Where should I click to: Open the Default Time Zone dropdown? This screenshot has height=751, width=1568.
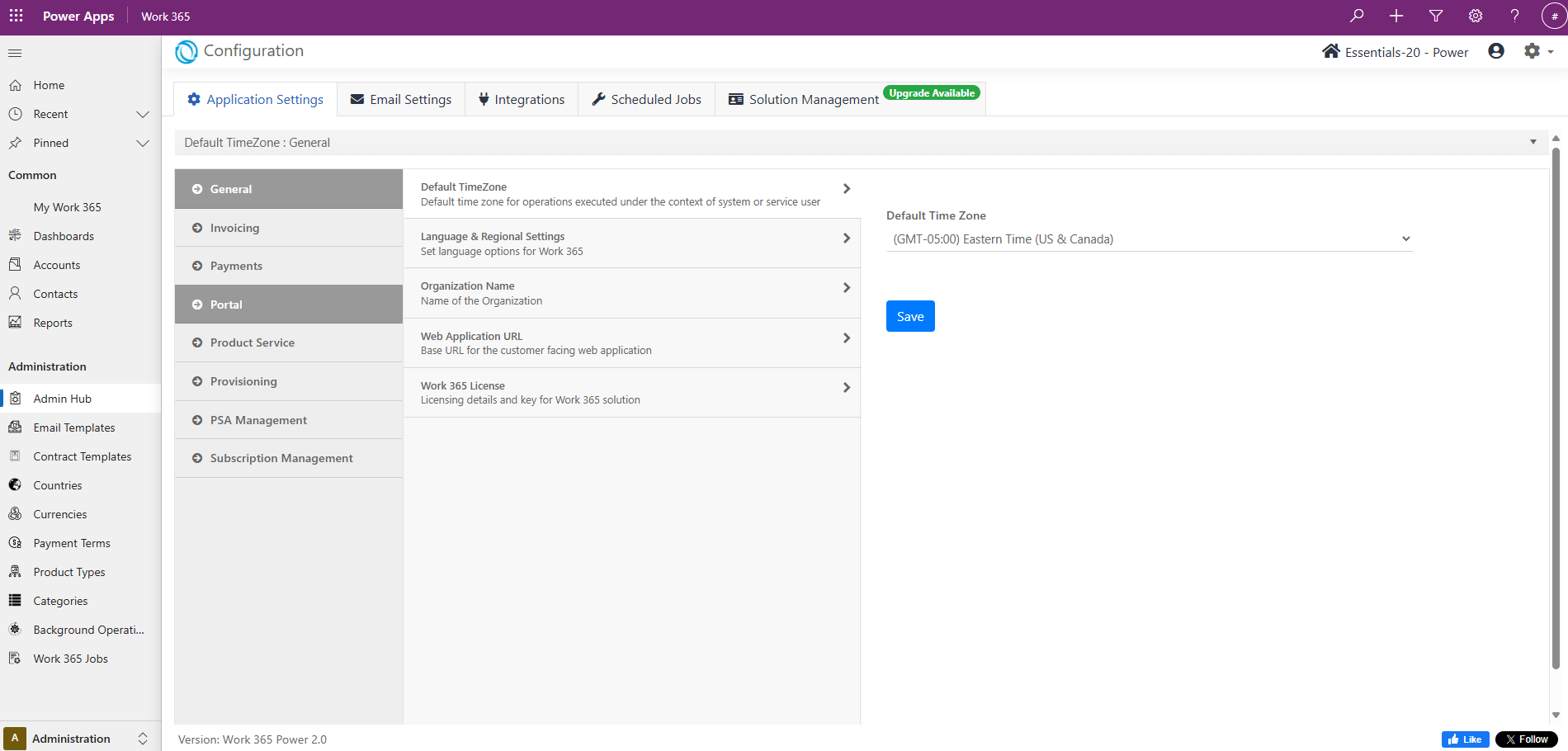tap(1150, 239)
